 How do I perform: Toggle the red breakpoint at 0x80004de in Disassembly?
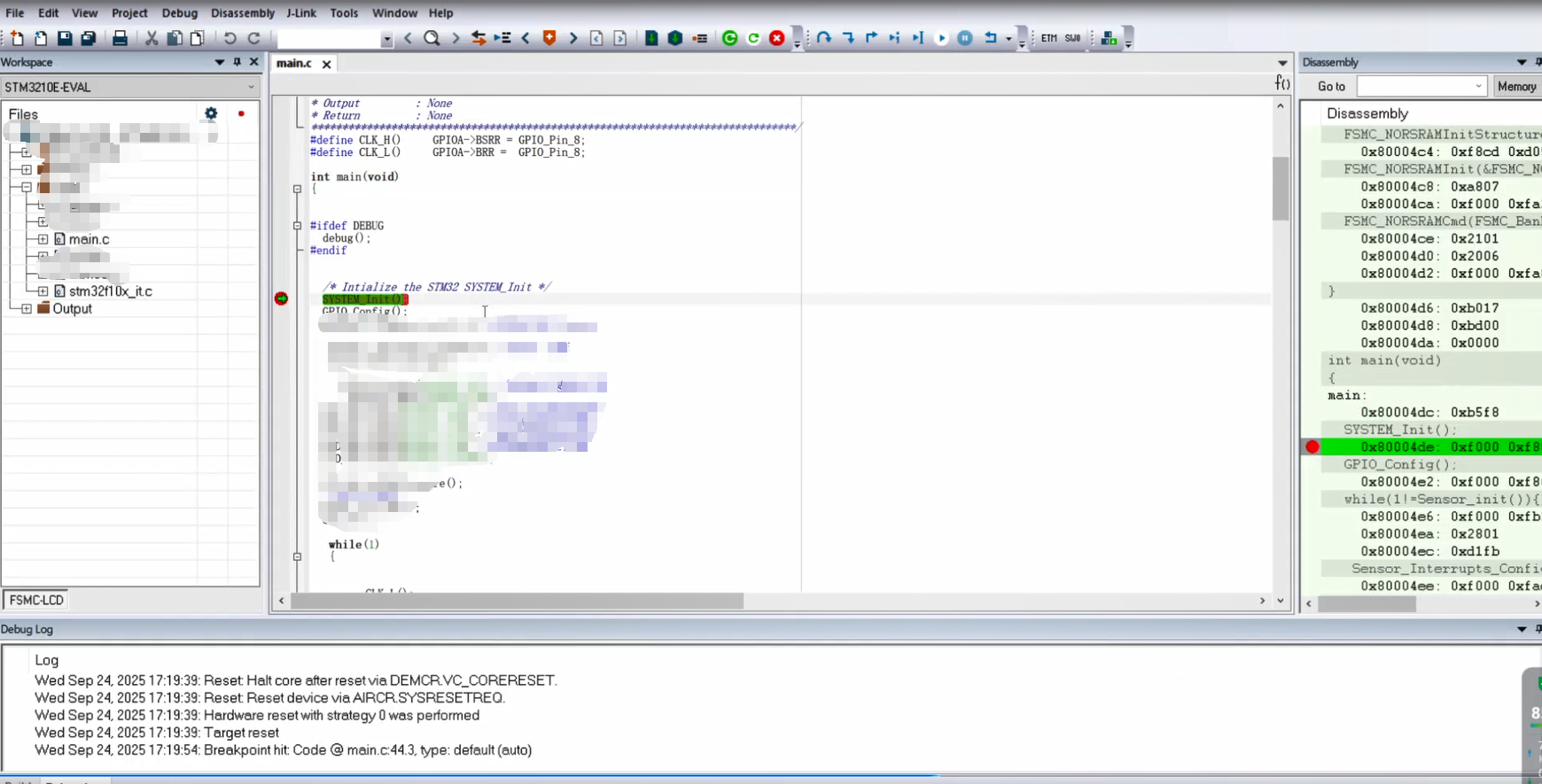point(1312,447)
